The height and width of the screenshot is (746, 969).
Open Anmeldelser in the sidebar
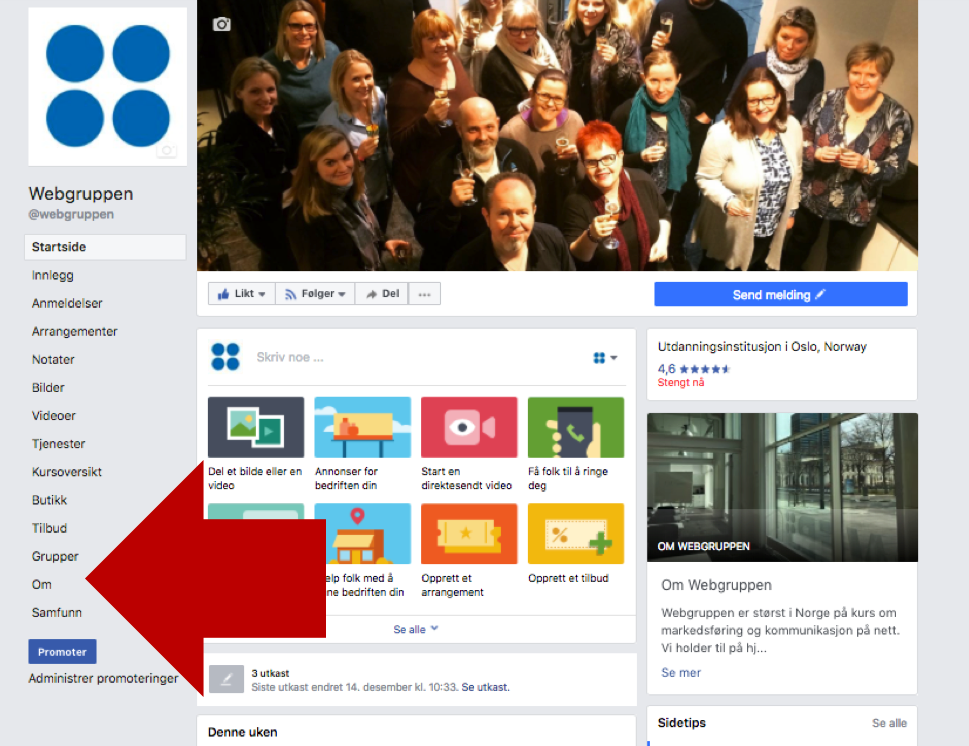(67, 303)
